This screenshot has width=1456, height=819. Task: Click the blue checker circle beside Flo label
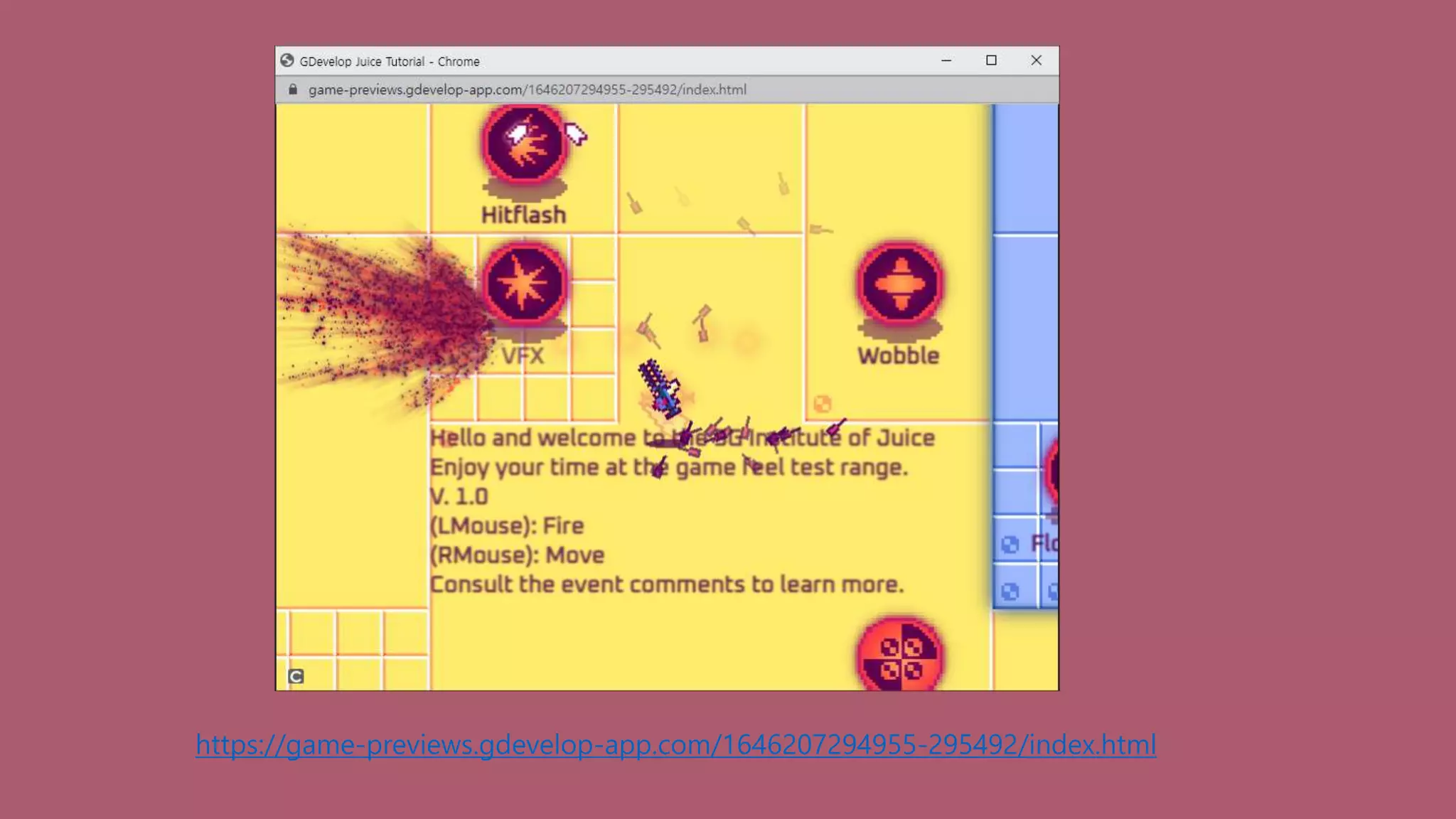1010,545
